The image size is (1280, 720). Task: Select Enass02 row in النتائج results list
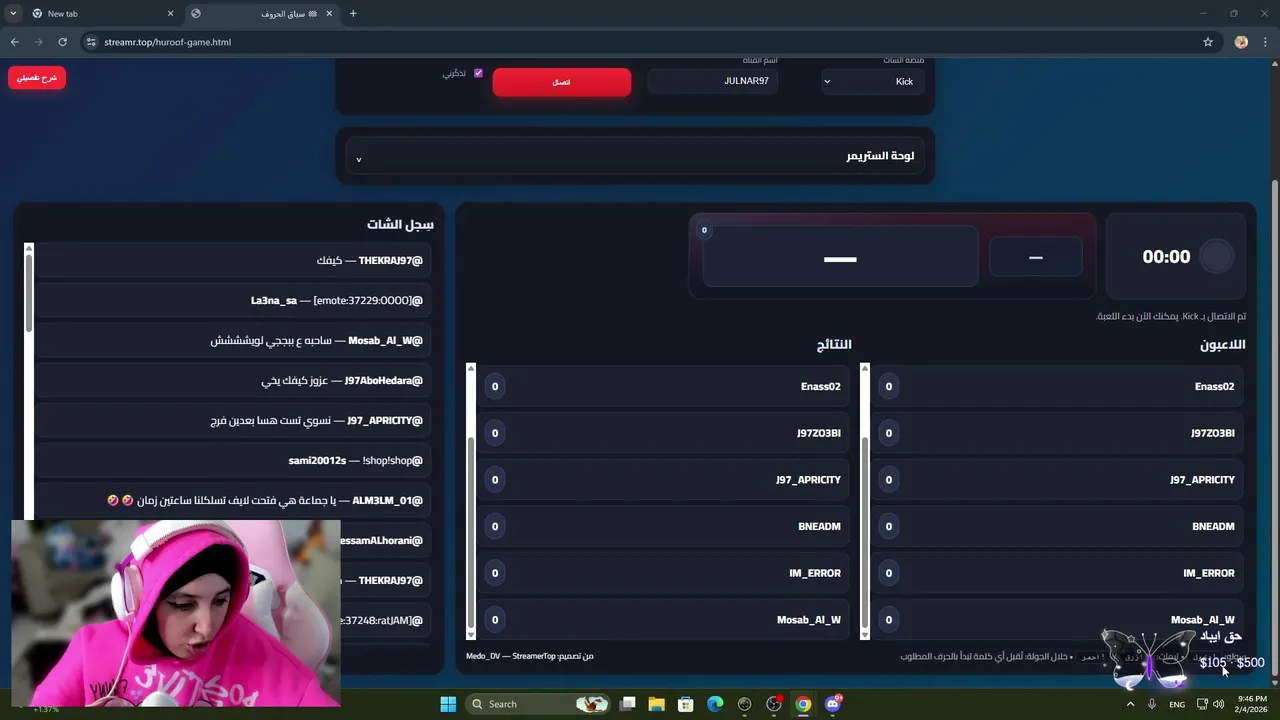[664, 386]
